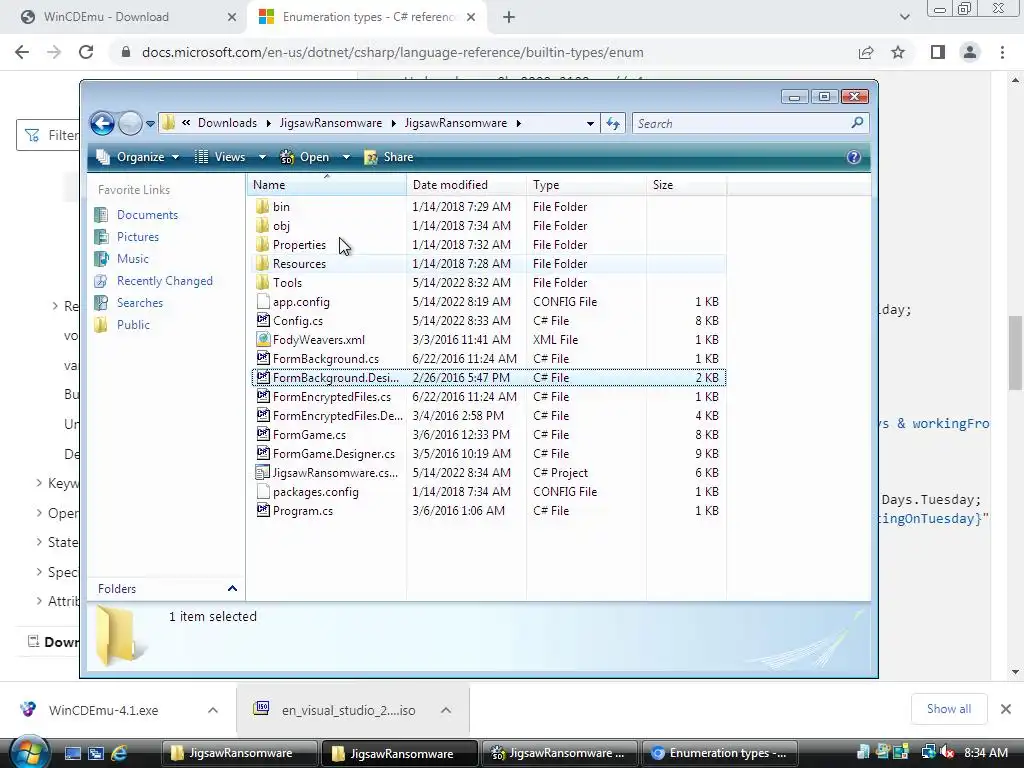The width and height of the screenshot is (1024, 768).
Task: Expand the Open dropdown arrow
Action: click(346, 157)
